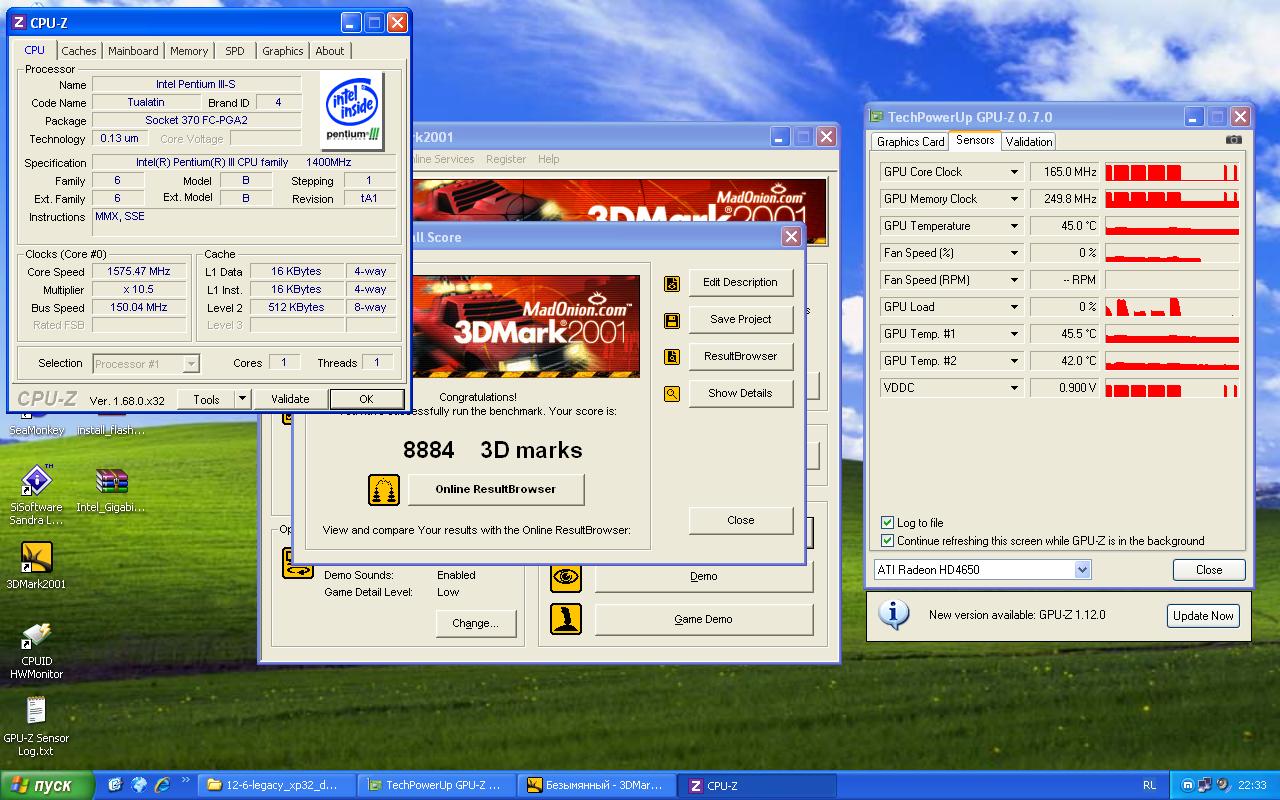This screenshot has width=1280, height=800.
Task: Switch to the 12-6-legacy_xp32 taskbar window
Action: 277,785
